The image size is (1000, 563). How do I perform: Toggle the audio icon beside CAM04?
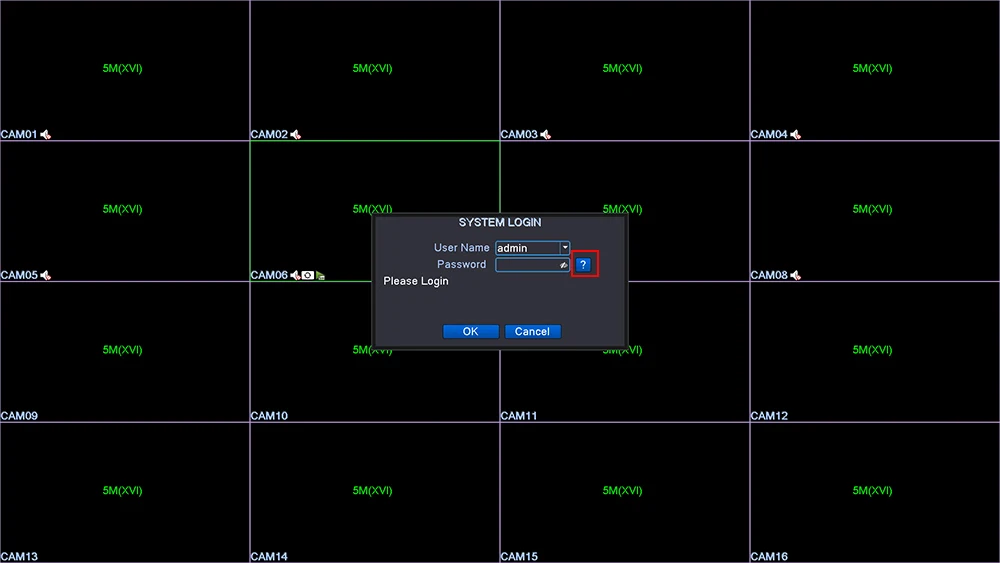(x=795, y=135)
